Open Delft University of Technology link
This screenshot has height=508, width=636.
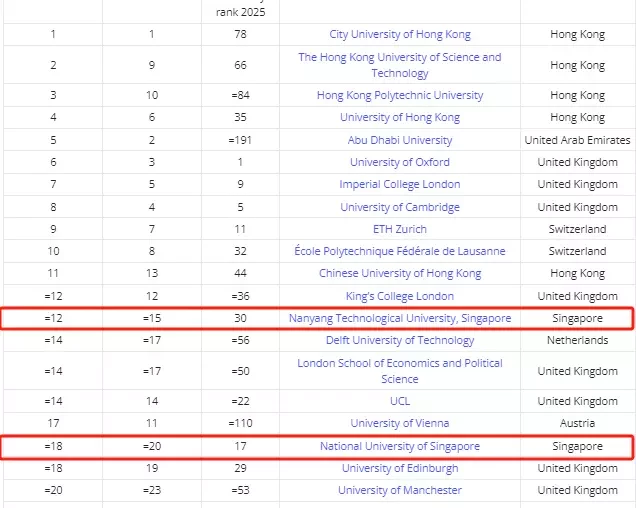click(x=400, y=340)
